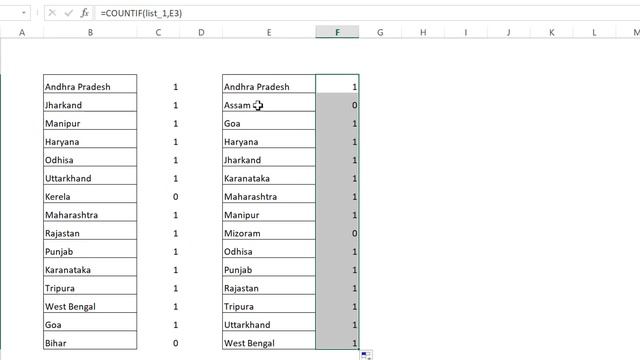Select the Andhra Pradesh cell in column E
Image resolution: width=640 pixels, height=360 pixels.
click(269, 84)
